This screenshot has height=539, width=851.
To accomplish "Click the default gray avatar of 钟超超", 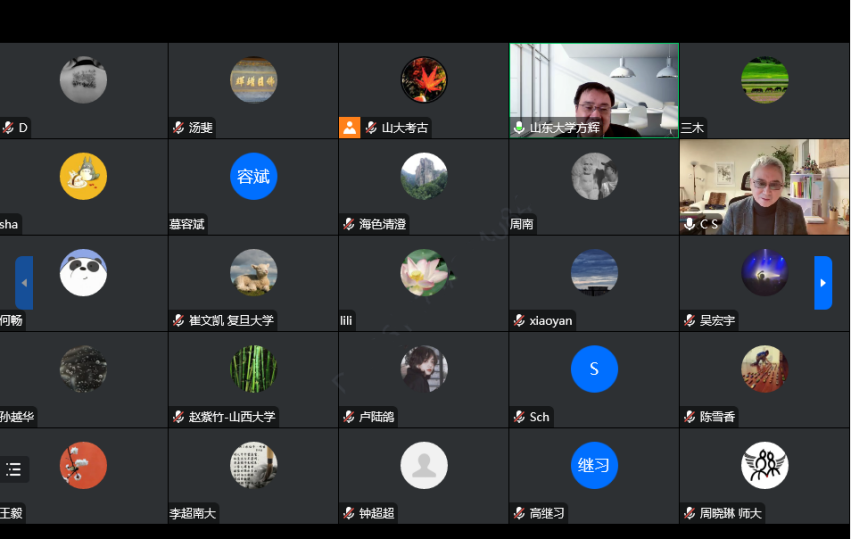I will 424,465.
